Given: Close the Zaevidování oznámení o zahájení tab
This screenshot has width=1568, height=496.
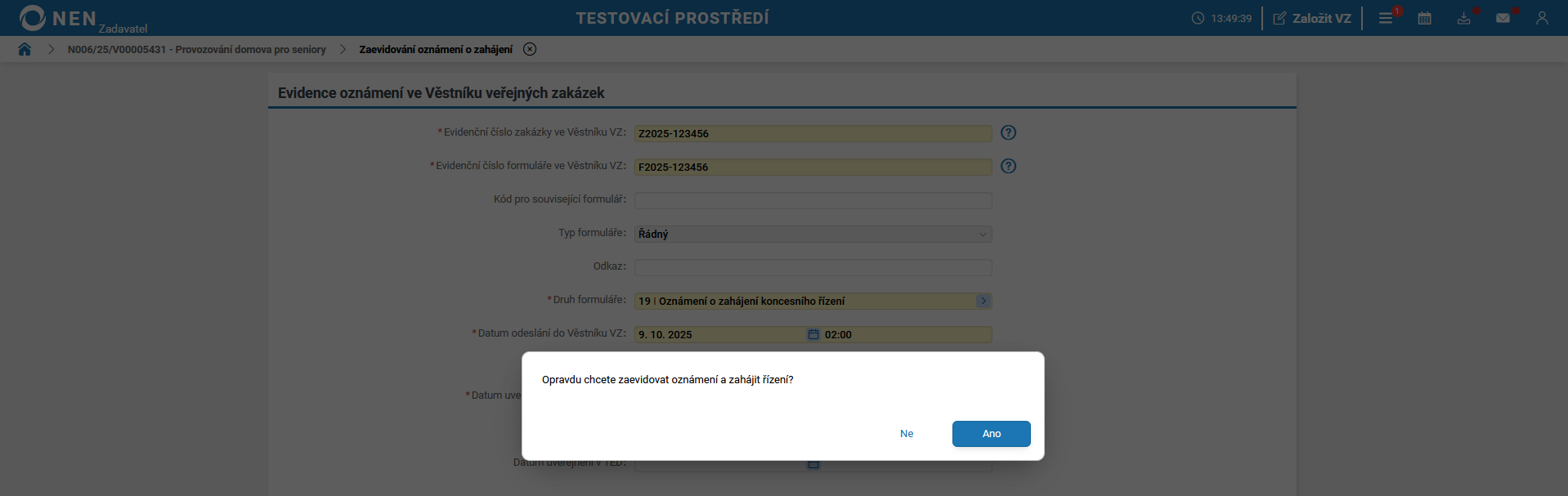Looking at the screenshot, I should click(x=529, y=49).
